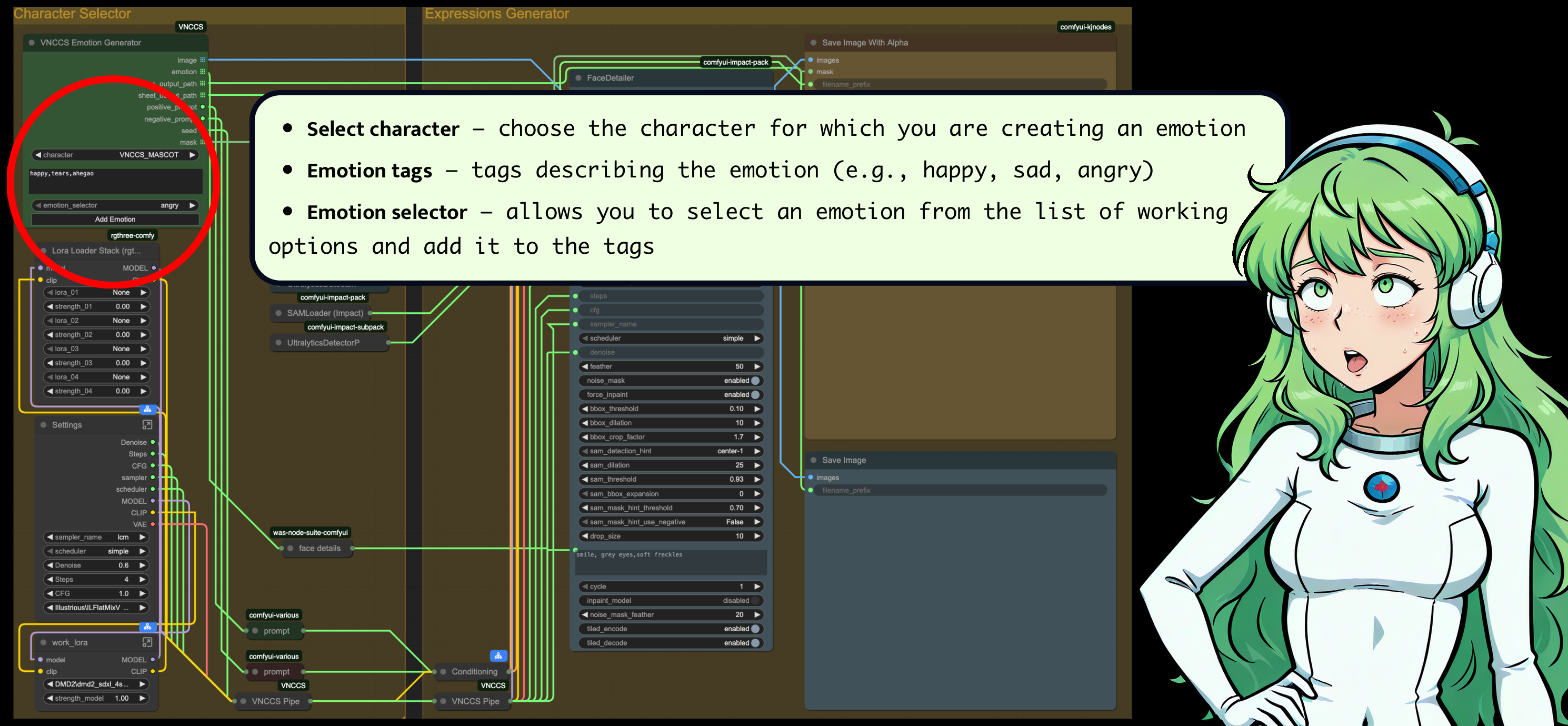
Task: Click blue subgraph badge above Settings node
Action: 147,409
